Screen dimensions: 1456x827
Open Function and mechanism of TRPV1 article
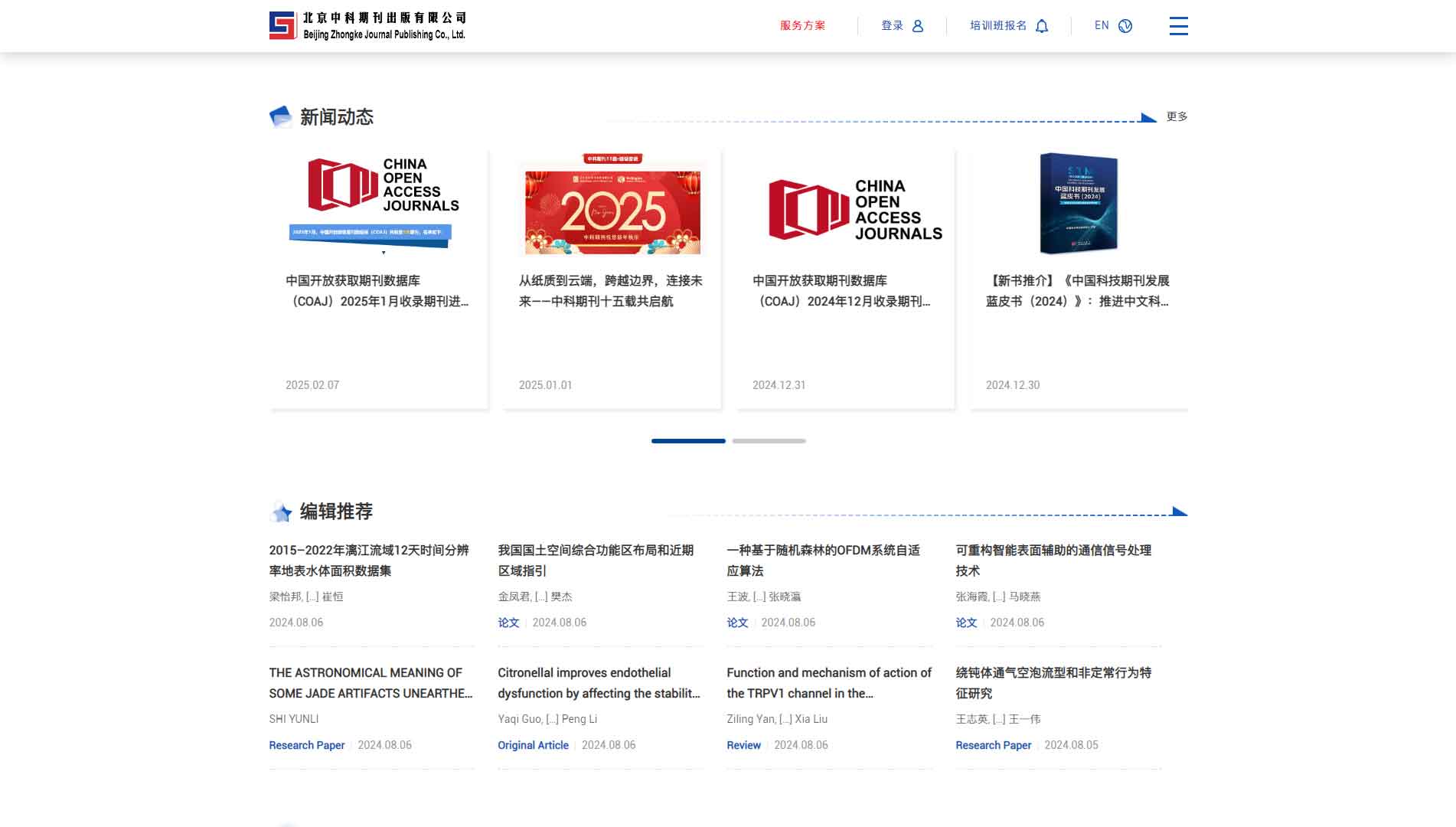829,683
